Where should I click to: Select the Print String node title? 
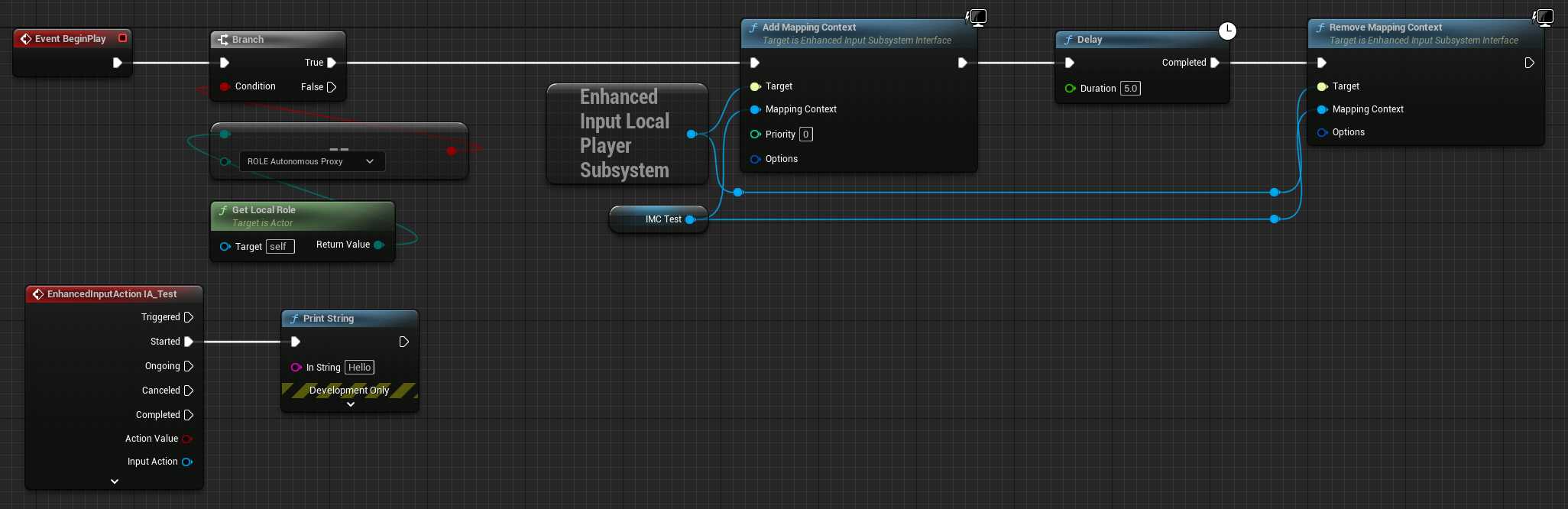[x=329, y=319]
